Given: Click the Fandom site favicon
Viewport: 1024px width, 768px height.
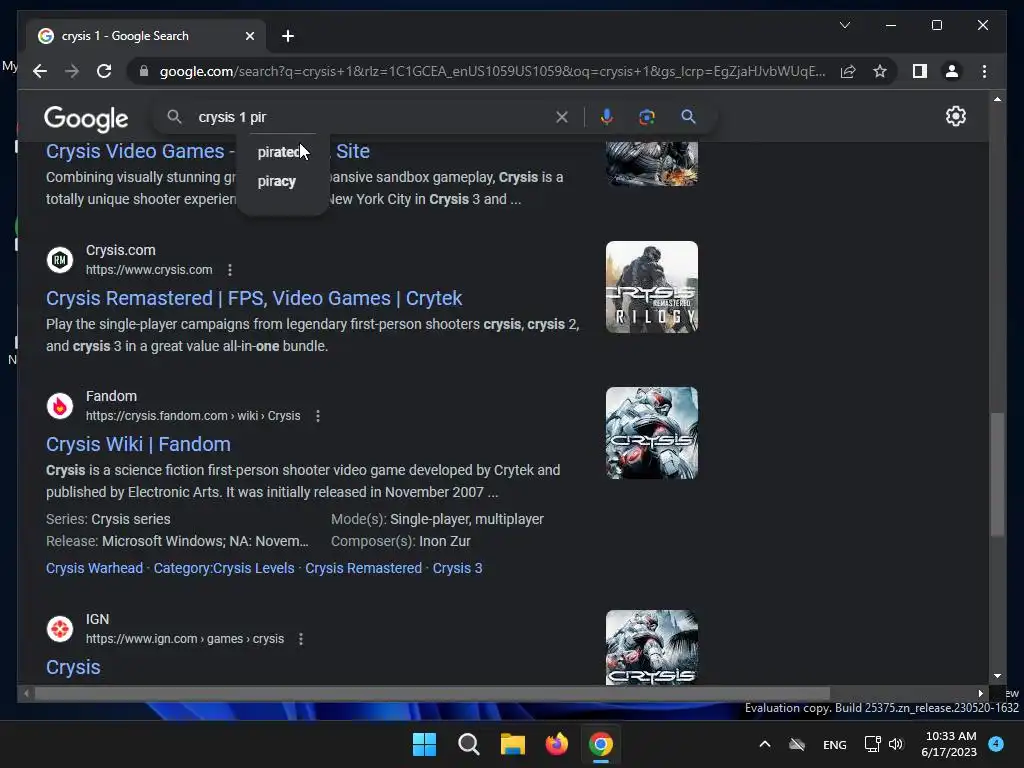Looking at the screenshot, I should tap(60, 406).
